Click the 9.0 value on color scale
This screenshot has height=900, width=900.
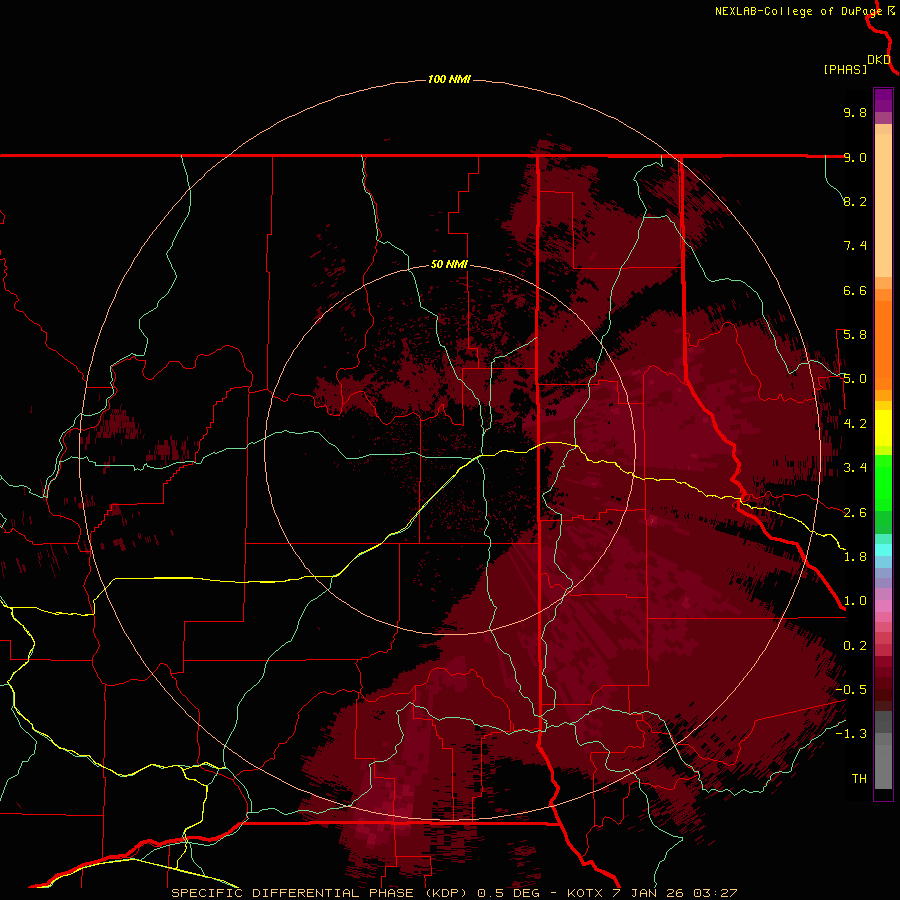click(x=855, y=157)
